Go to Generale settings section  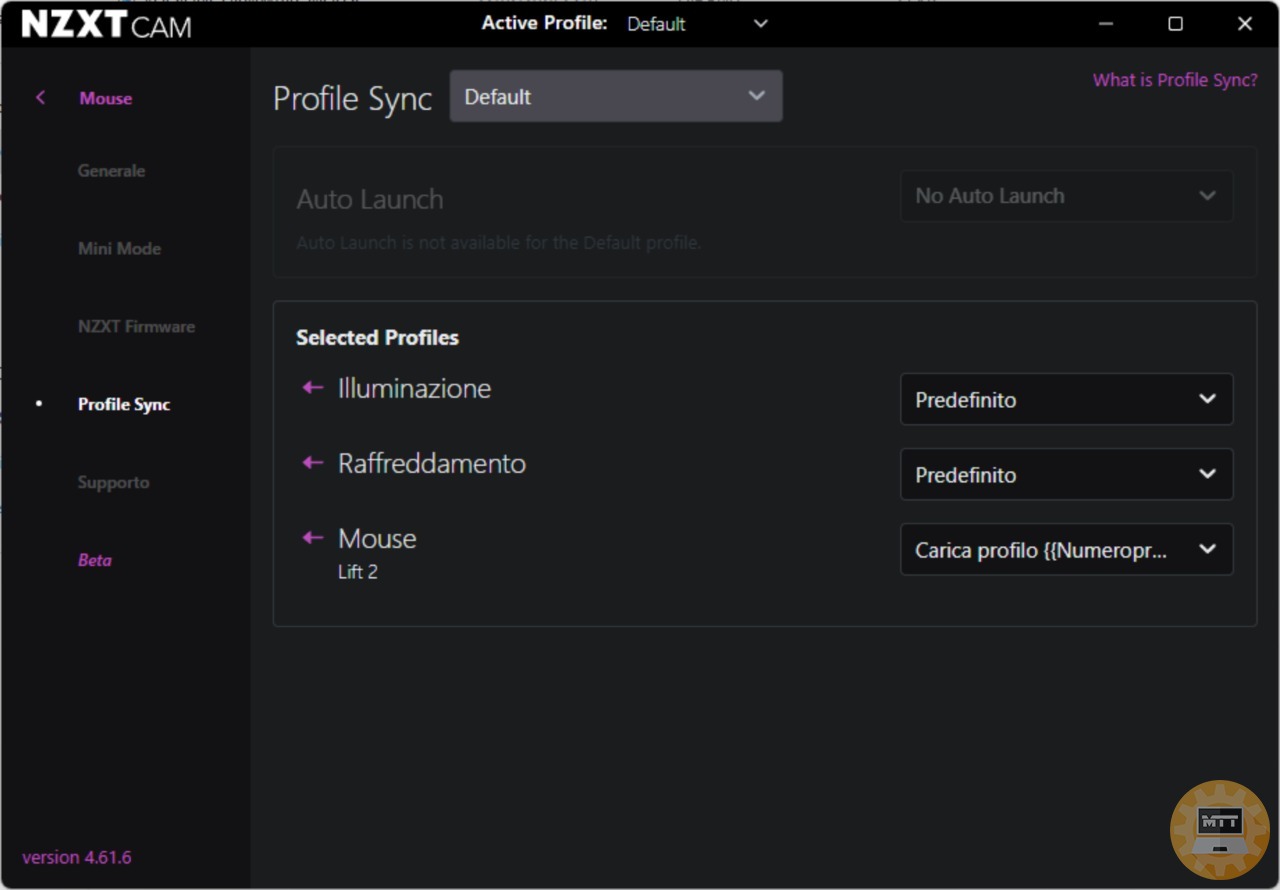pyautogui.click(x=111, y=171)
